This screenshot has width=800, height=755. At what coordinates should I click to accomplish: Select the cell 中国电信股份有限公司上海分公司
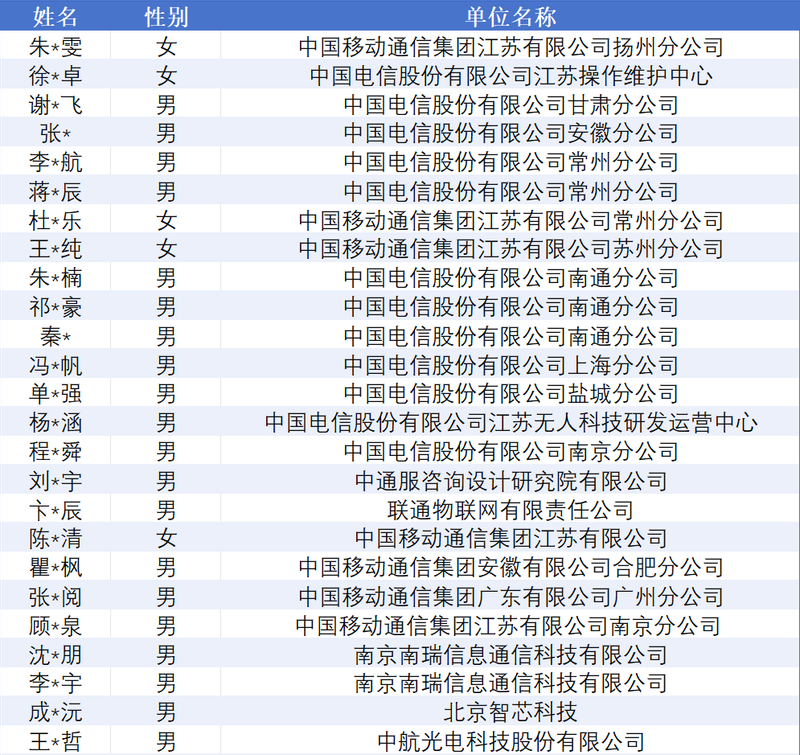[x=511, y=365]
